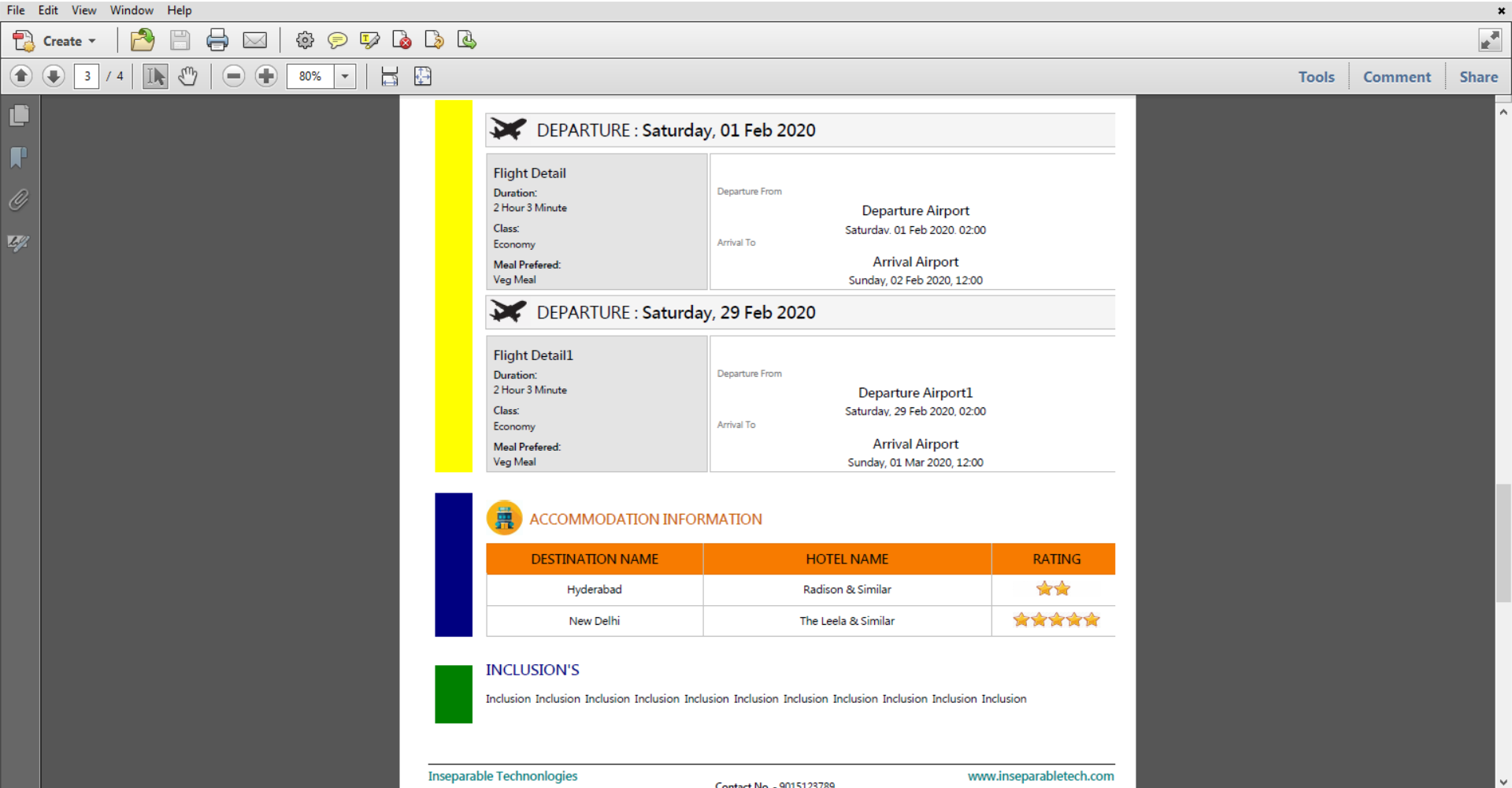Viewport: 1512px width, 788px height.
Task: Select the highlight text tool icon
Action: point(369,40)
